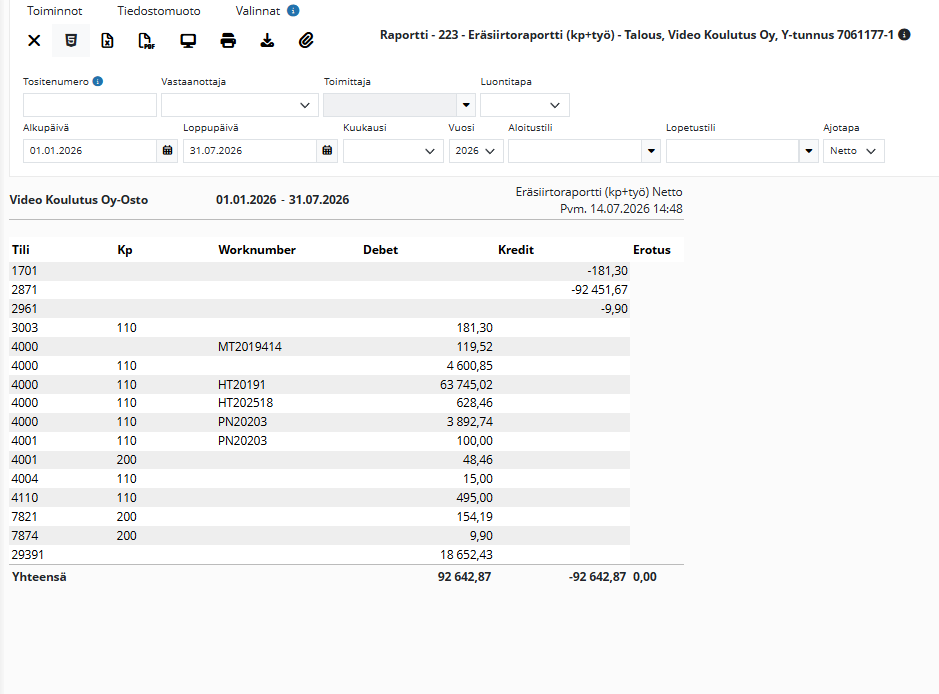Image resolution: width=939 pixels, height=694 pixels.
Task: Show report on screen monitor icon
Action: pos(188,41)
